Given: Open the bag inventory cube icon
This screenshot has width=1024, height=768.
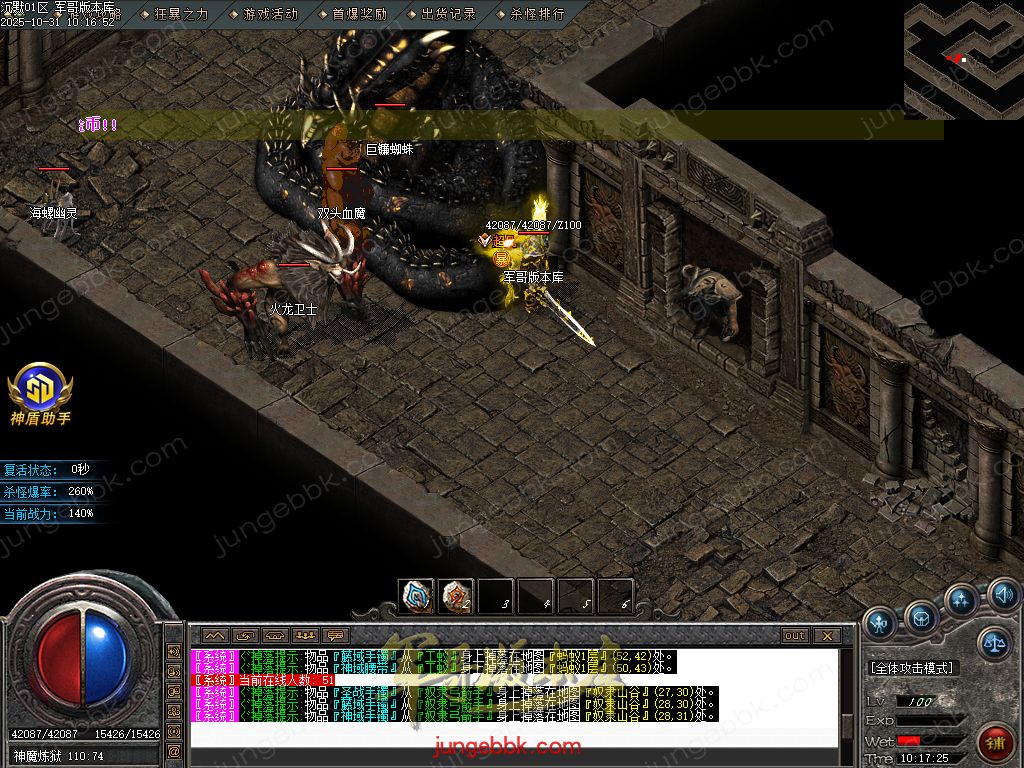Looking at the screenshot, I should pyautogui.click(x=921, y=618).
